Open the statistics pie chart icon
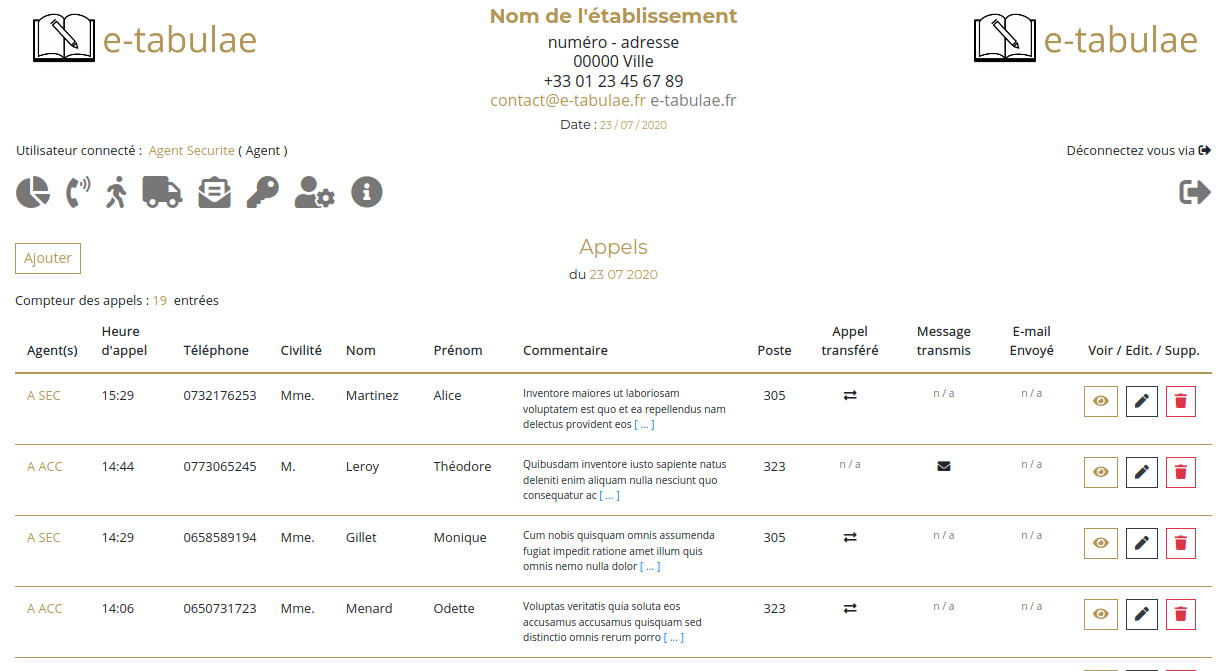 33,192
